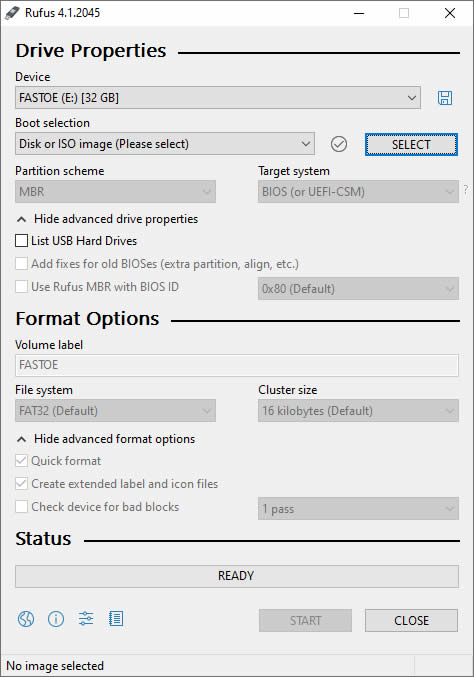Show the log via list icon

pyautogui.click(x=116, y=619)
